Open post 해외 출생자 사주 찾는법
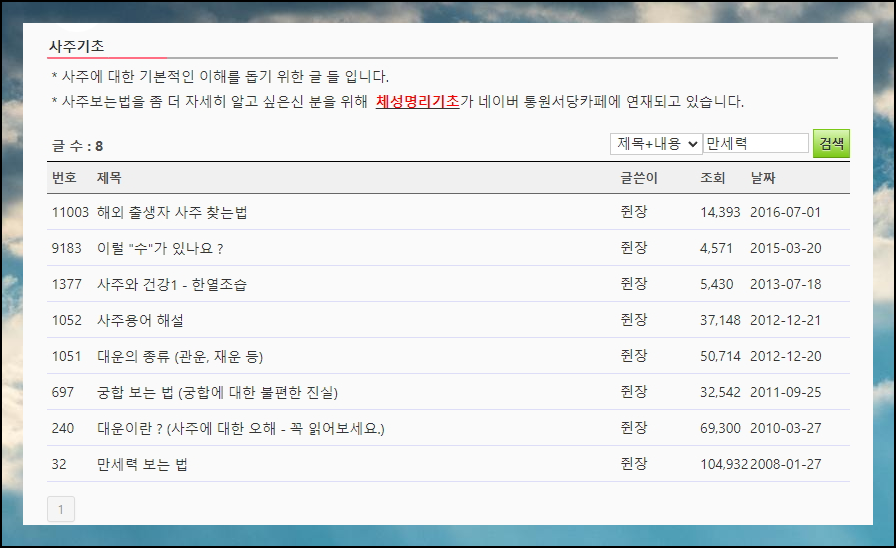The image size is (896, 548). pyautogui.click(x=172, y=213)
